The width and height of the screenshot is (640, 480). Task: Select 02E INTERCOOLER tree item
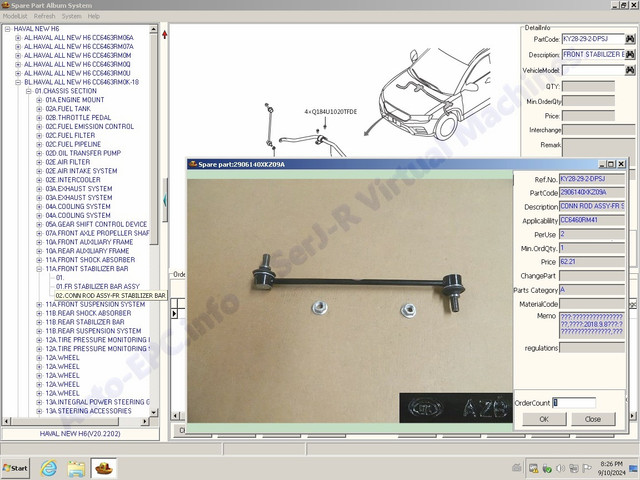73,180
